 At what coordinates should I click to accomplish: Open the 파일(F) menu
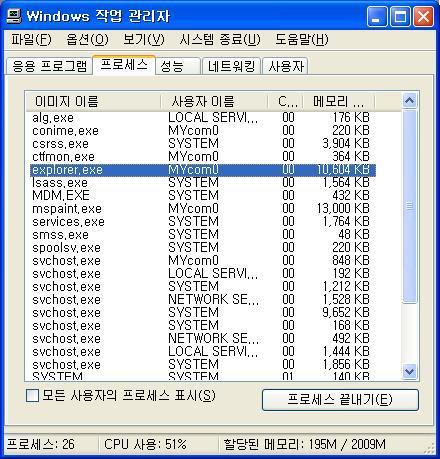point(31,39)
